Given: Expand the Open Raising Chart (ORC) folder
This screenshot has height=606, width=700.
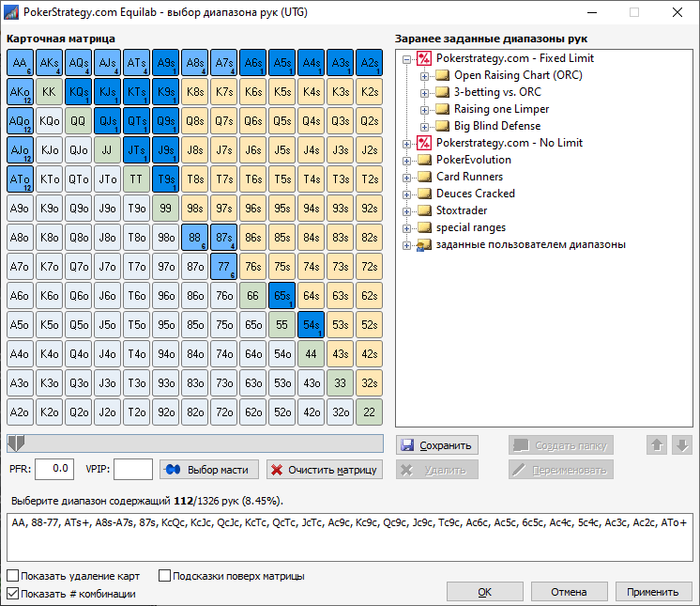Looking at the screenshot, I should tap(424, 76).
